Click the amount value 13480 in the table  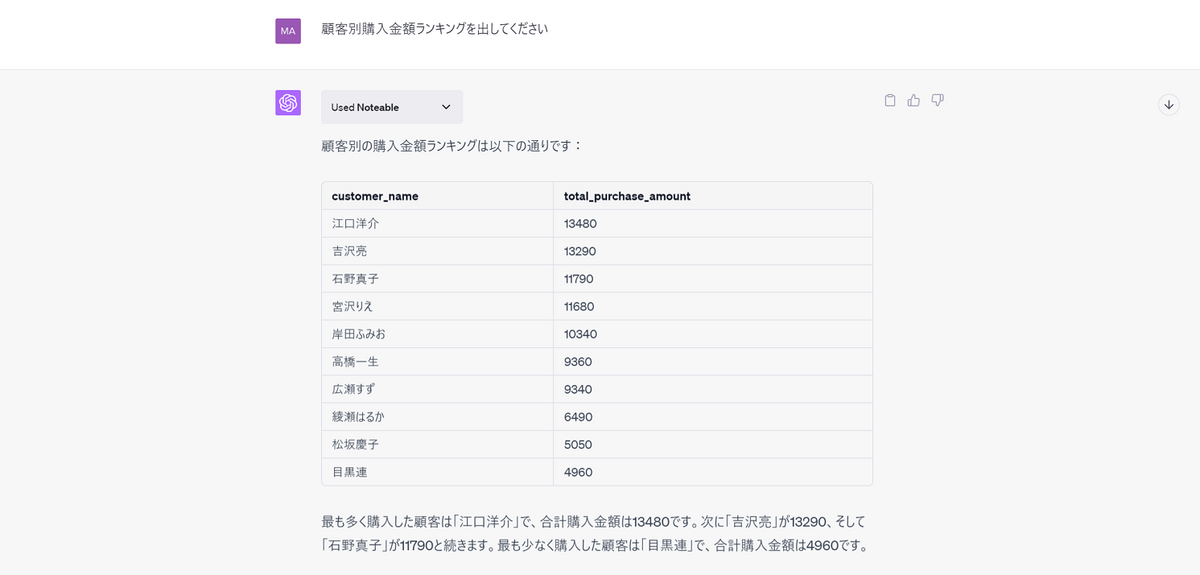click(580, 224)
